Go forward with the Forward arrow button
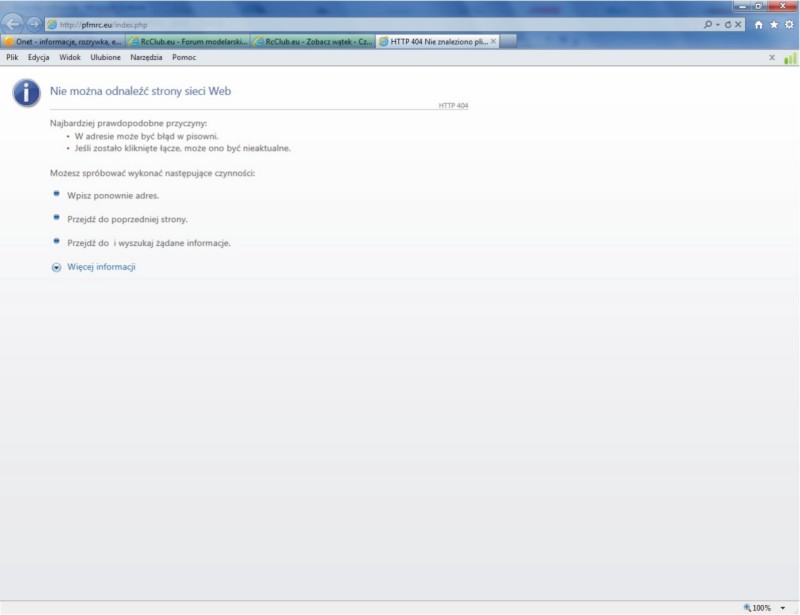Image resolution: width=800 pixels, height=615 pixels. (x=34, y=24)
